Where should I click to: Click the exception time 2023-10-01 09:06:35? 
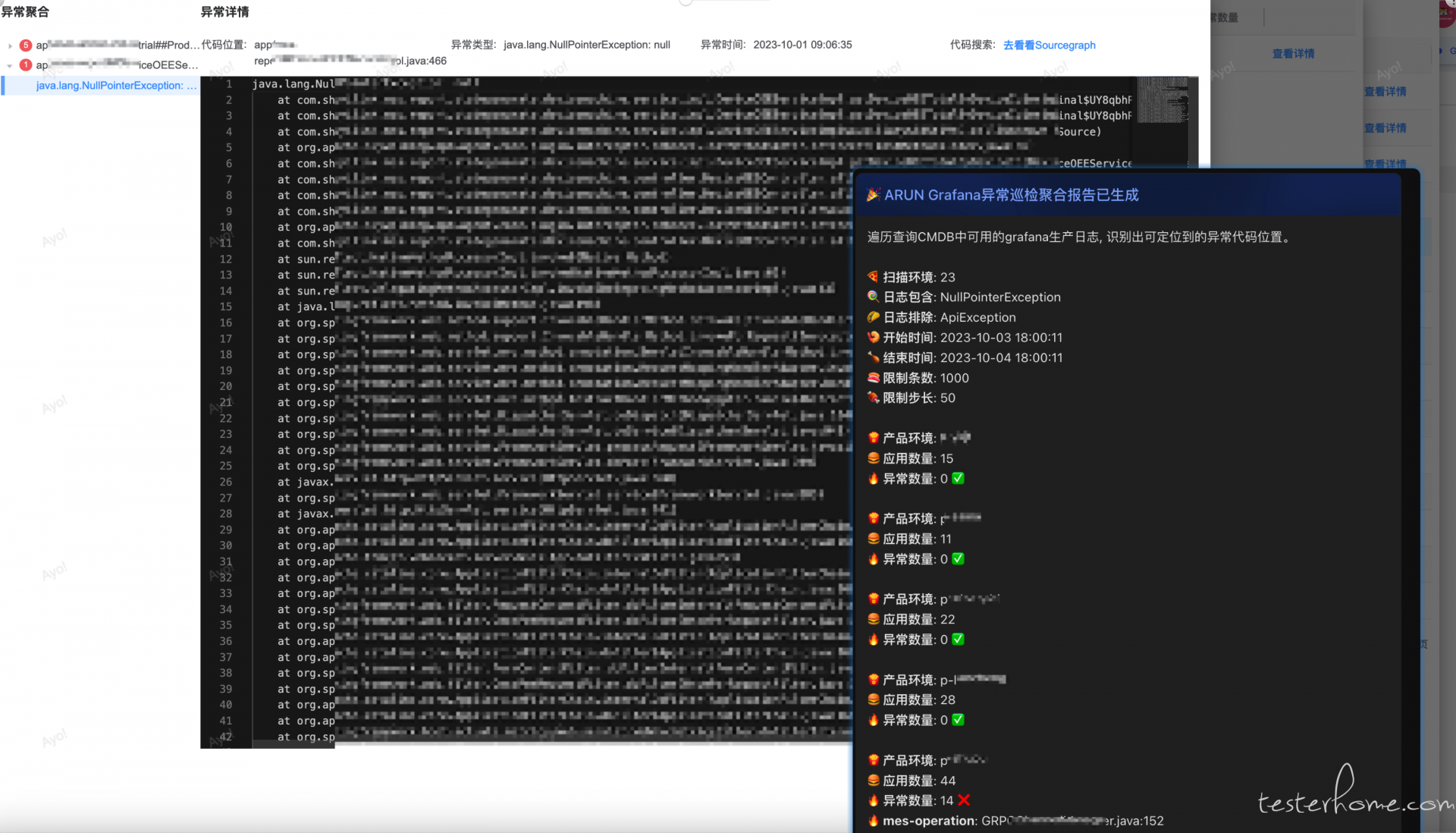tap(802, 45)
